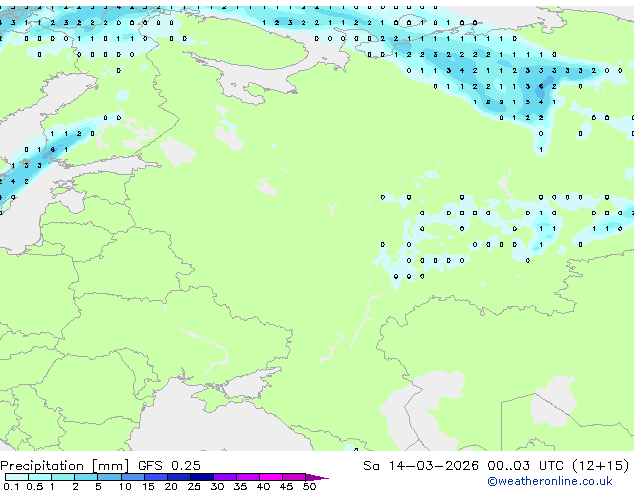Select the 35–40 mm purple legend box

tap(248, 477)
